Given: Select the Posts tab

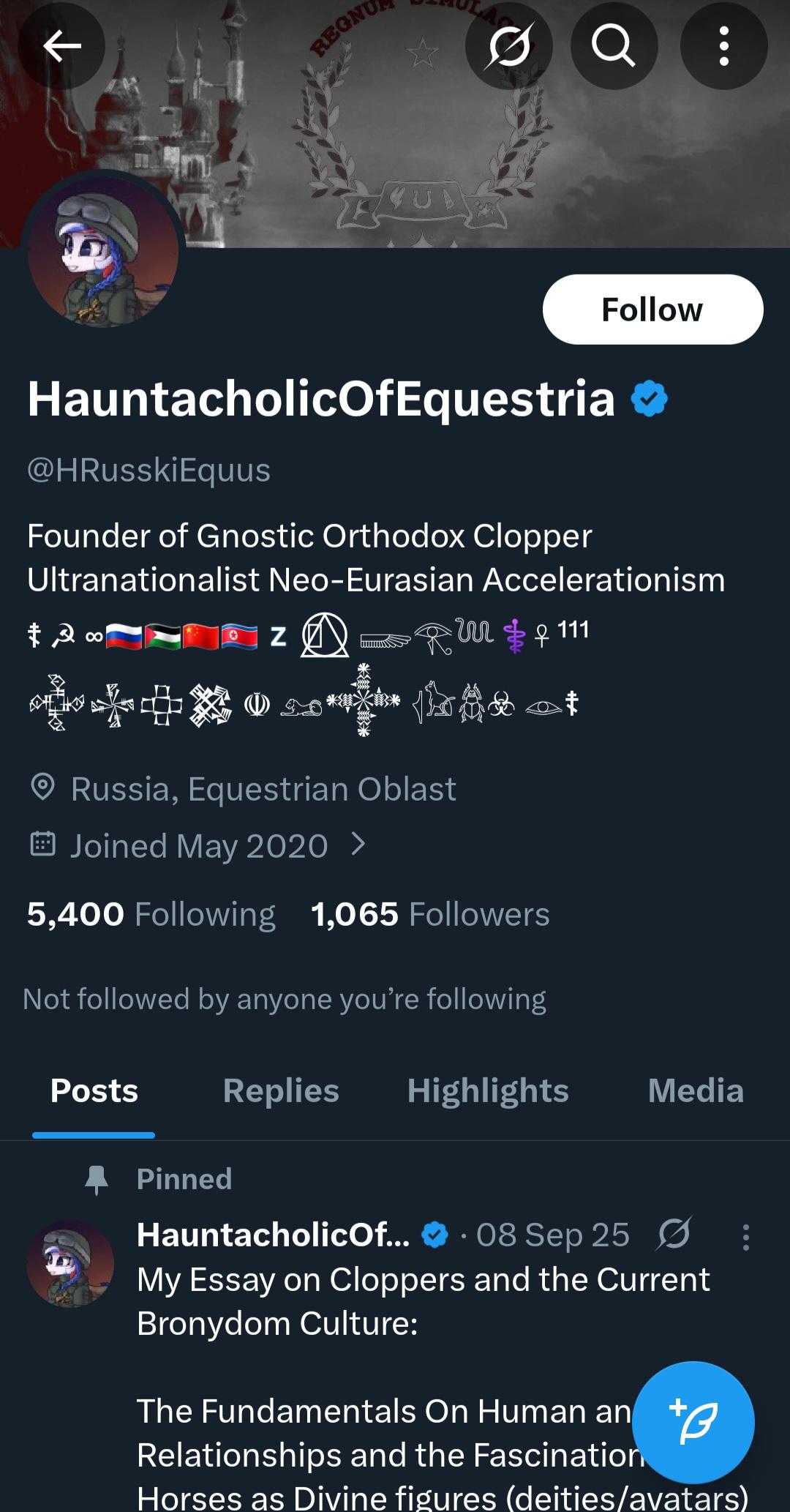Looking at the screenshot, I should pos(94,1090).
